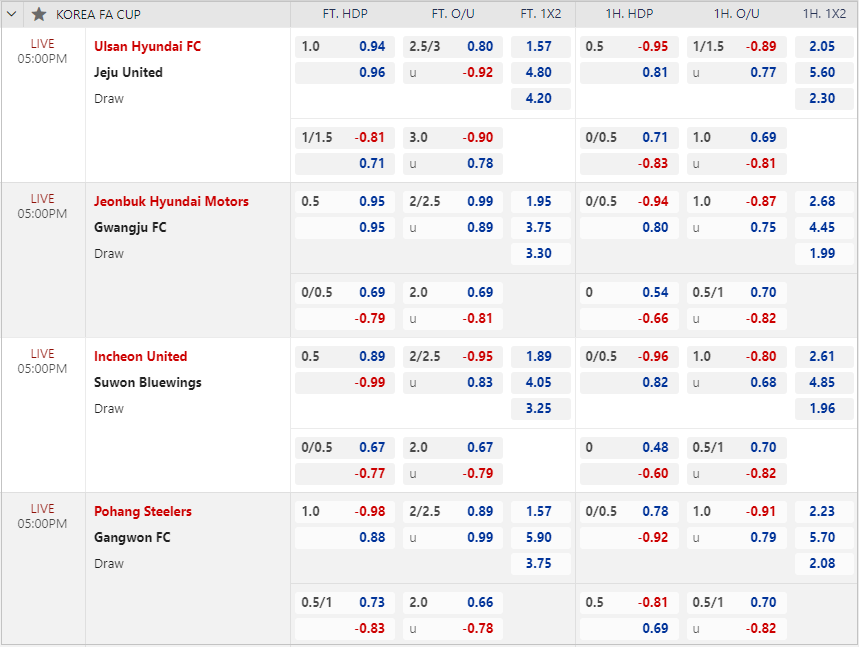859x647 pixels.
Task: Pick Ulsan–Jeju full-time draw odds 4.20
Action: pos(540,99)
